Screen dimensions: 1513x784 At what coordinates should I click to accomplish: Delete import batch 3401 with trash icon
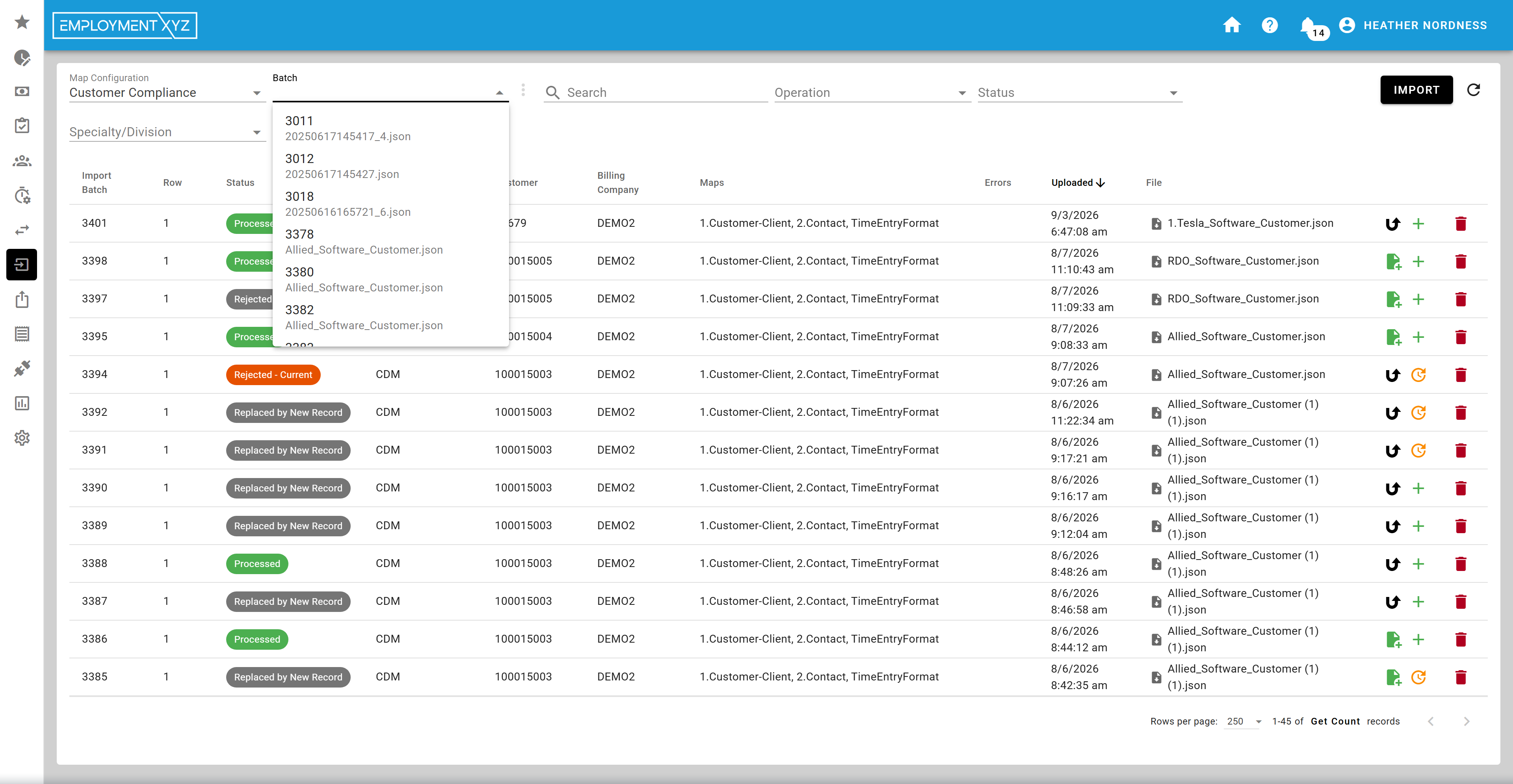(1461, 224)
